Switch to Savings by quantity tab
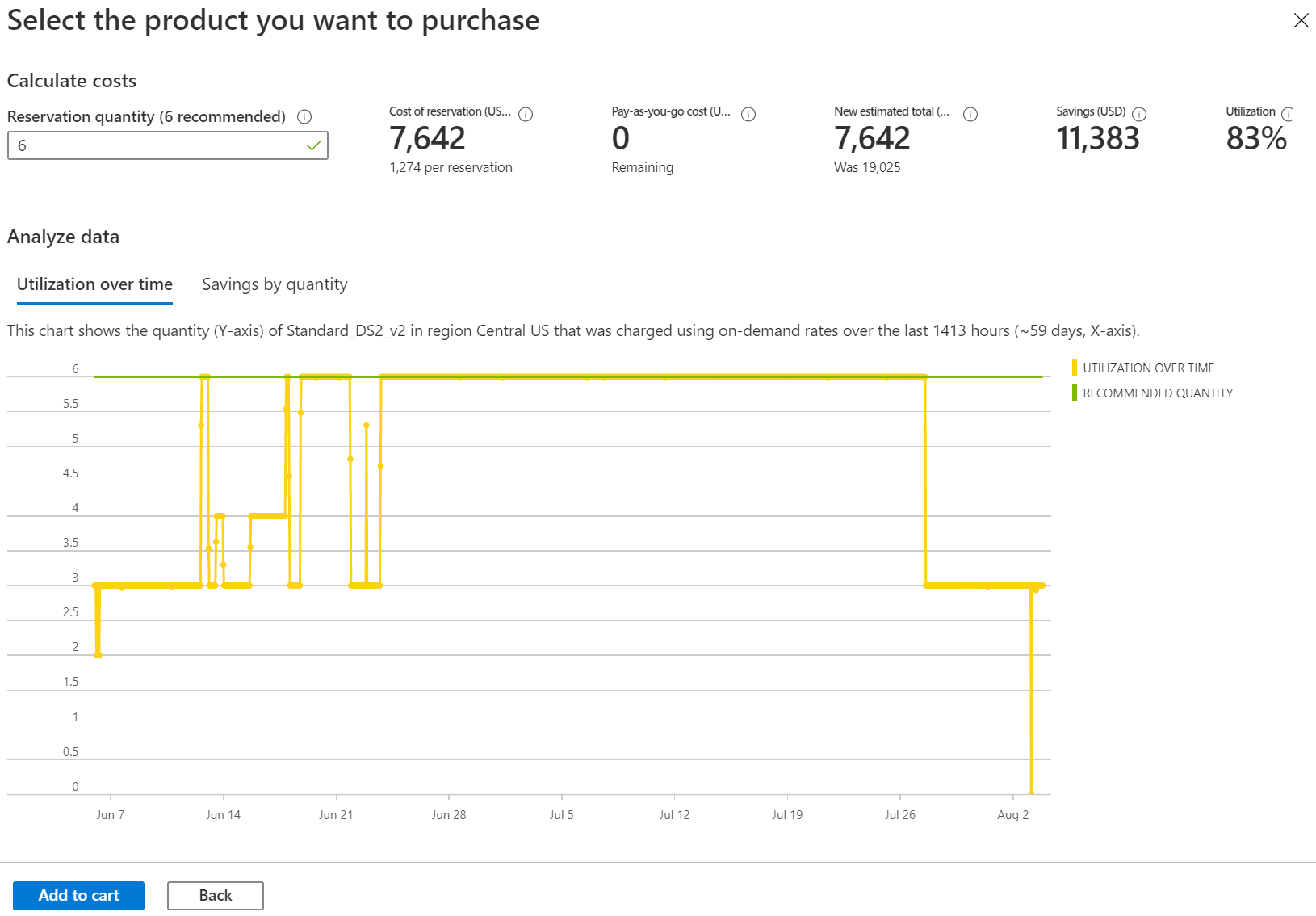 pyautogui.click(x=275, y=284)
